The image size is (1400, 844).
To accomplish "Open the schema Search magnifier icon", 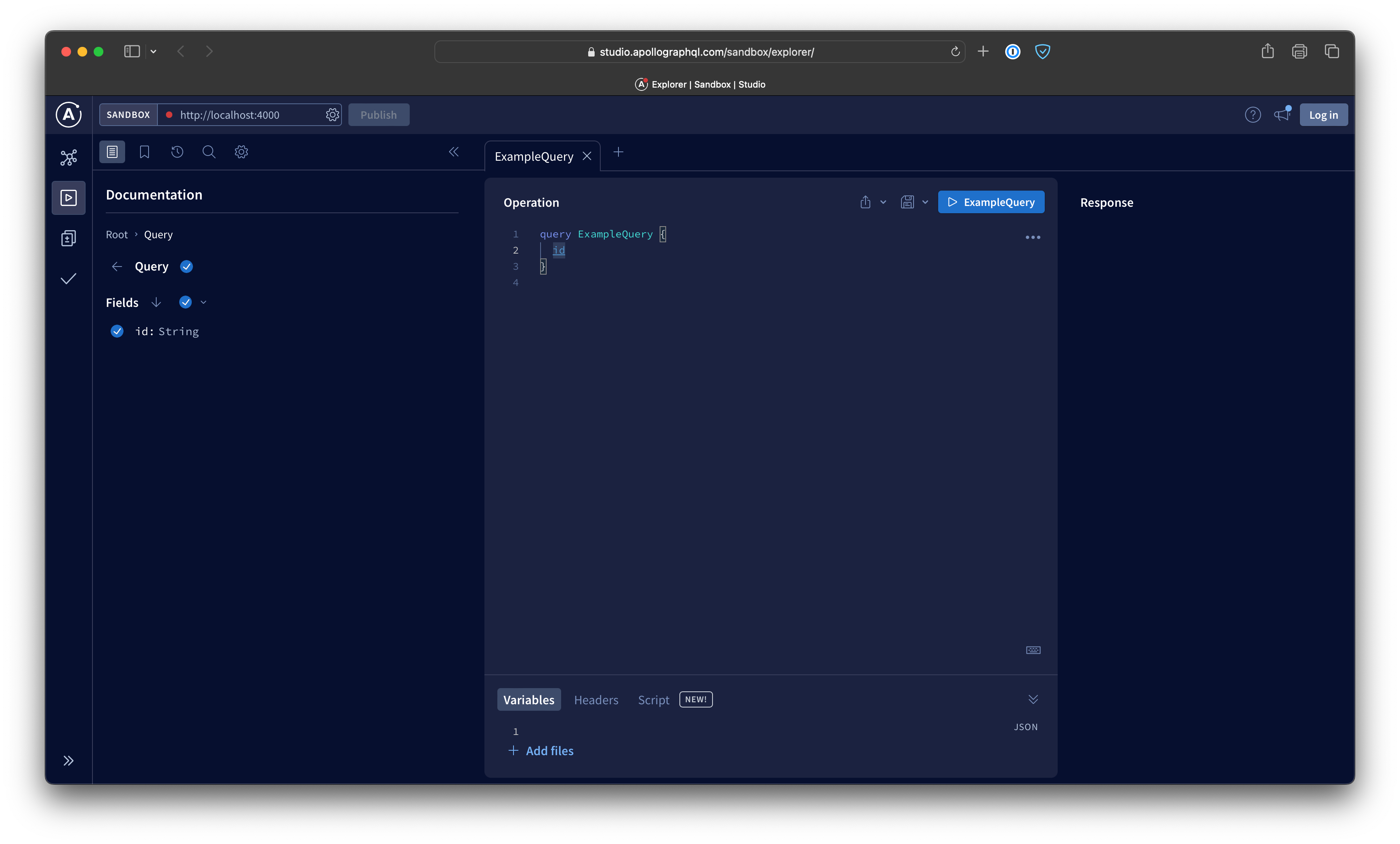I will pos(209,152).
